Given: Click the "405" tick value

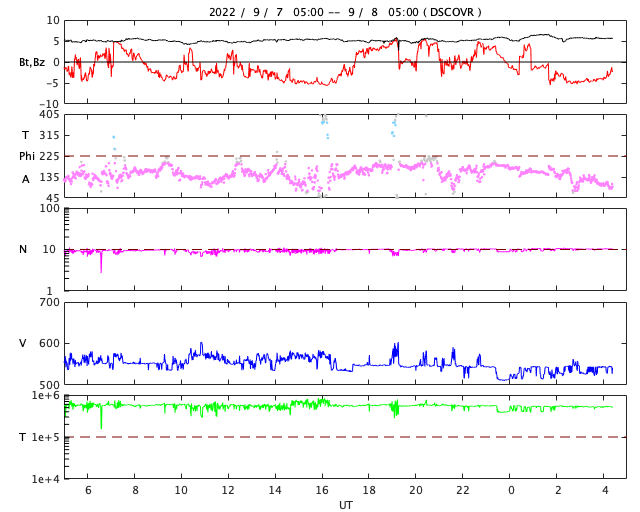Looking at the screenshot, I should (x=49, y=114).
